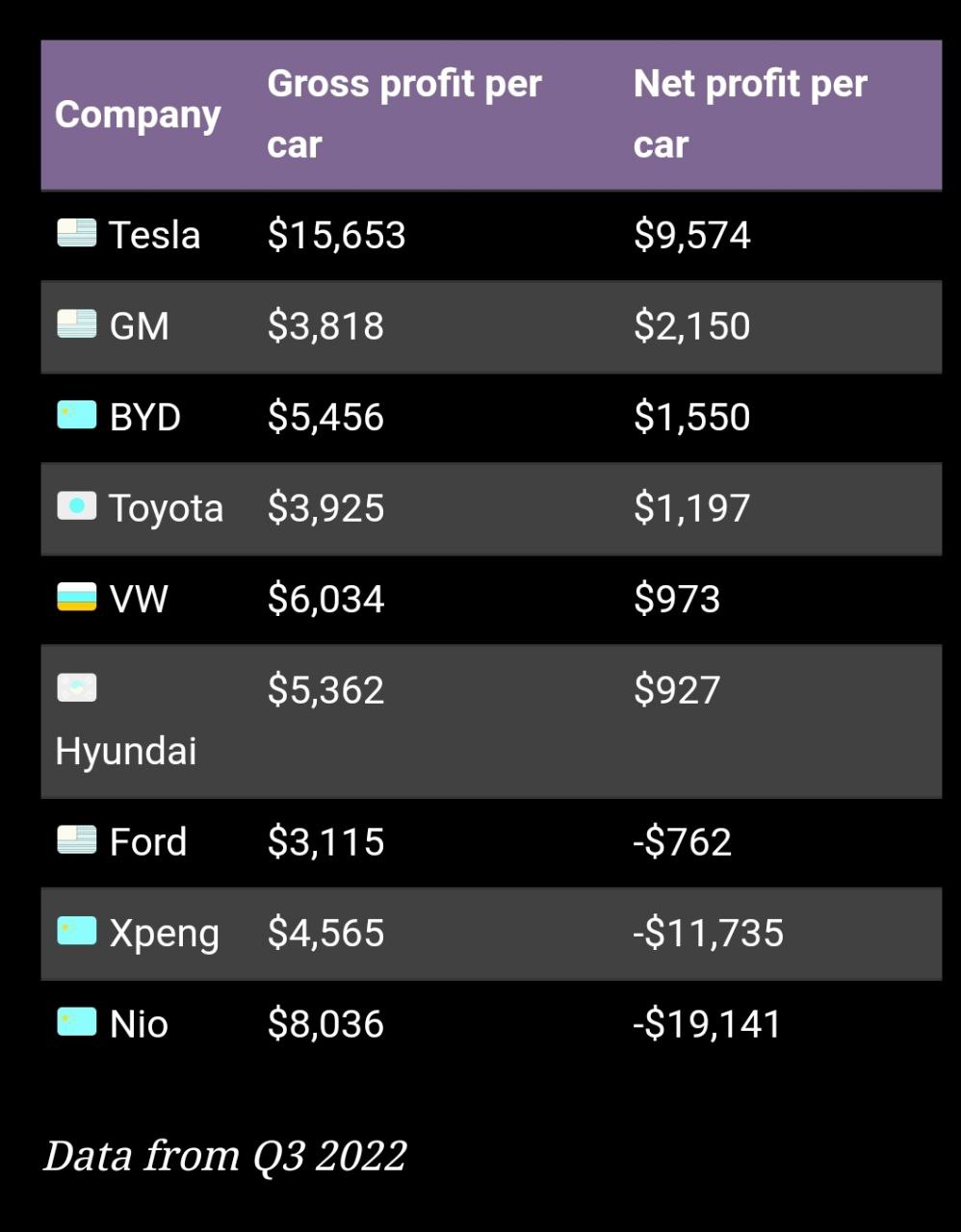Select Xpeng's -$11,735 net profit cell
This screenshot has width=961, height=1232.
point(708,933)
